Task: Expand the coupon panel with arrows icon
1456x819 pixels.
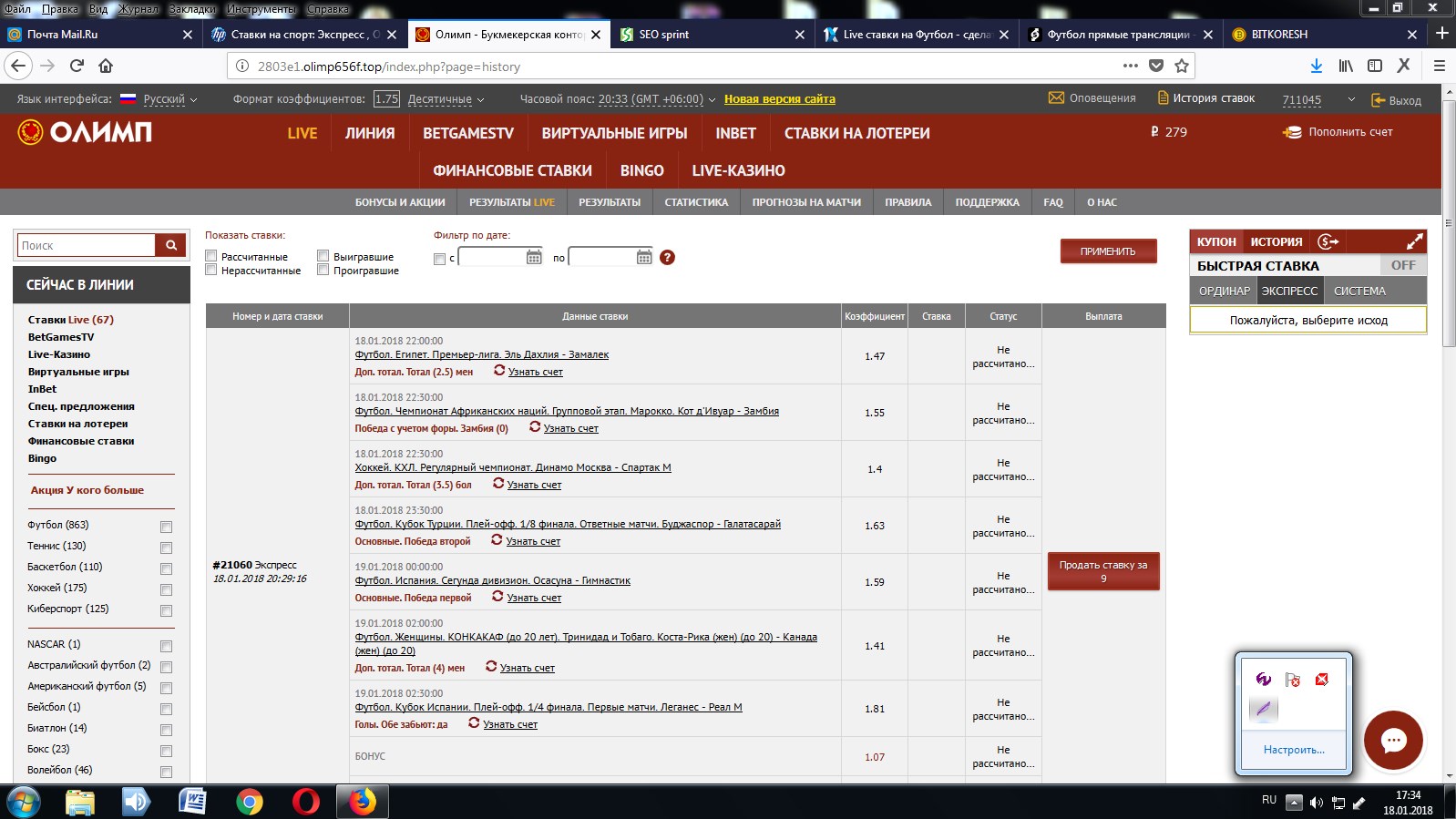Action: pyautogui.click(x=1414, y=241)
